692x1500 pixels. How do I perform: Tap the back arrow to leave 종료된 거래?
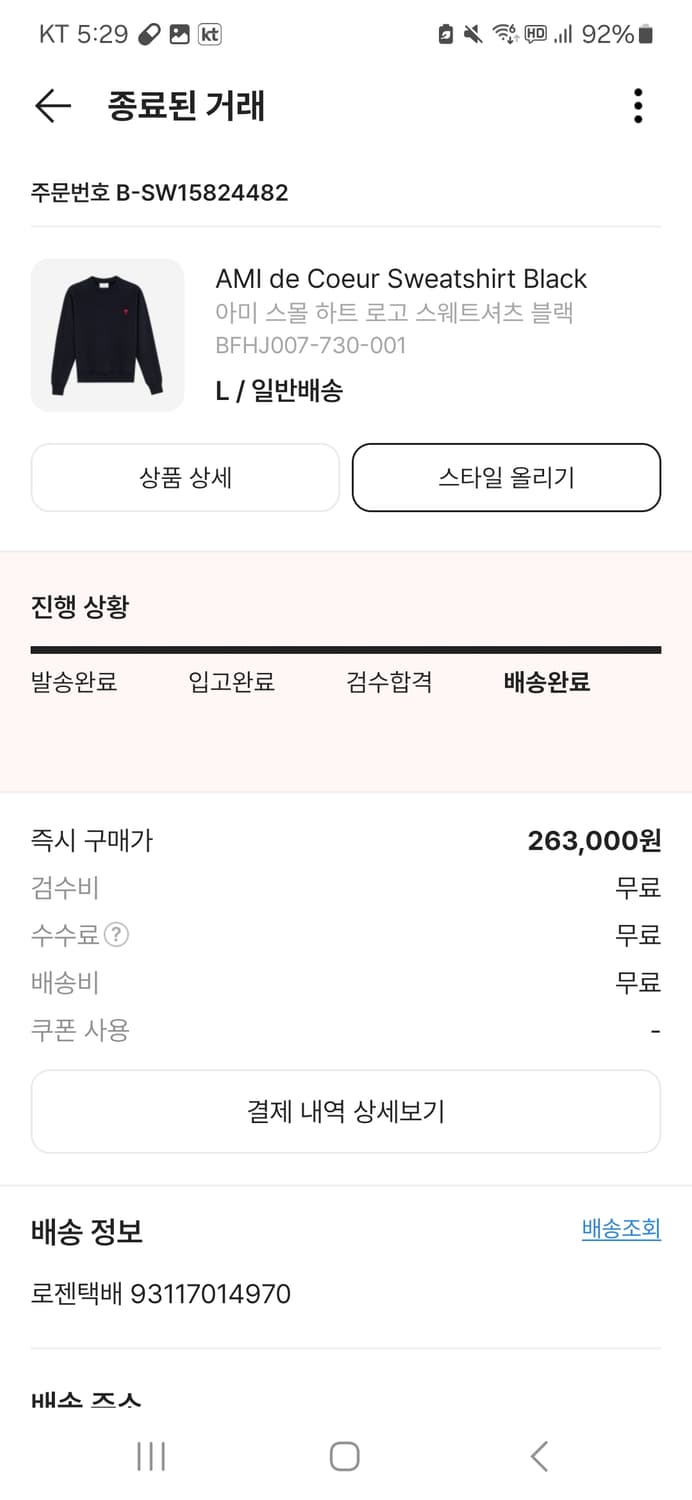(51, 105)
